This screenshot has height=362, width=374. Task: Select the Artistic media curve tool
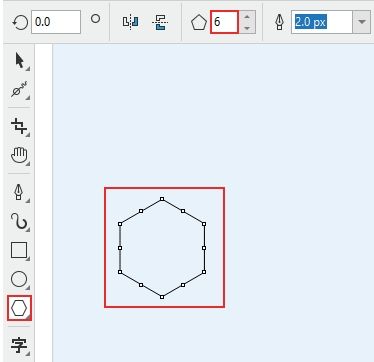coord(19,221)
